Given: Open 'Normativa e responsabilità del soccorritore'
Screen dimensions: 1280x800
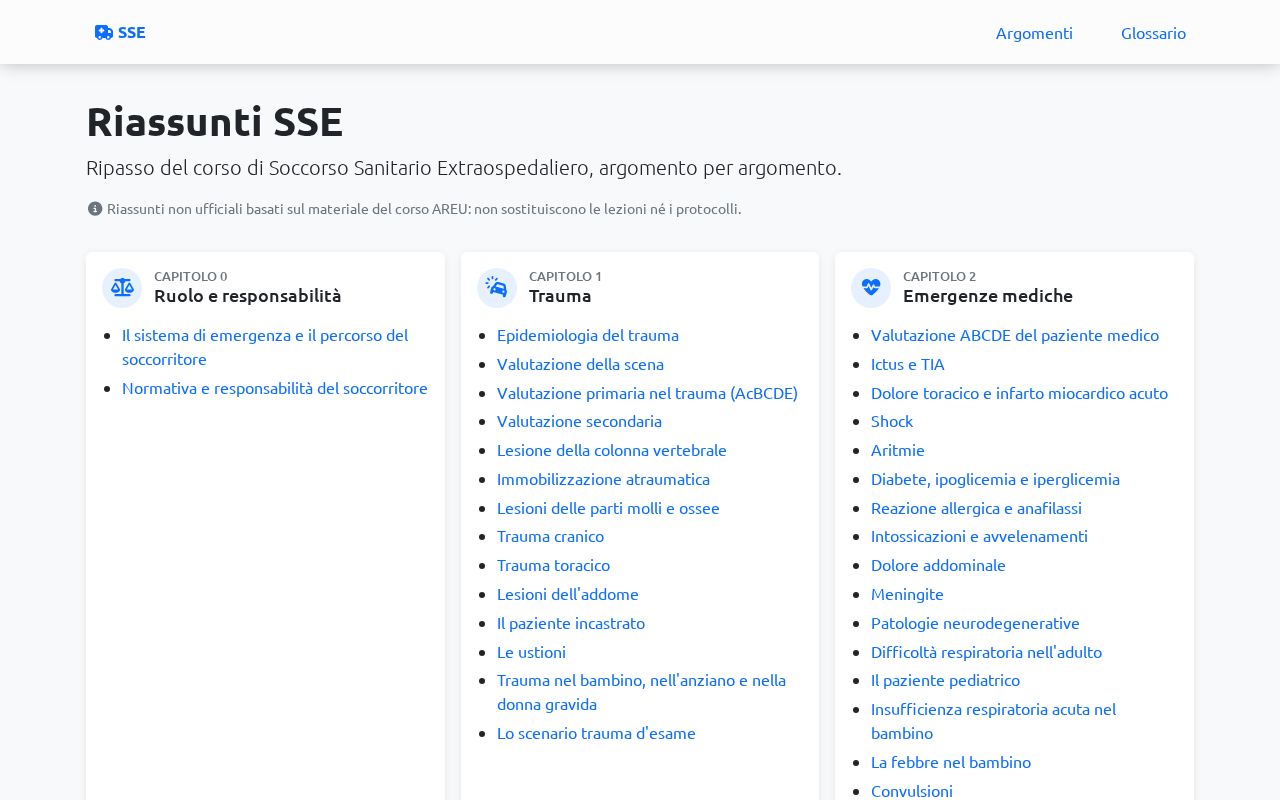Looking at the screenshot, I should (x=275, y=388).
